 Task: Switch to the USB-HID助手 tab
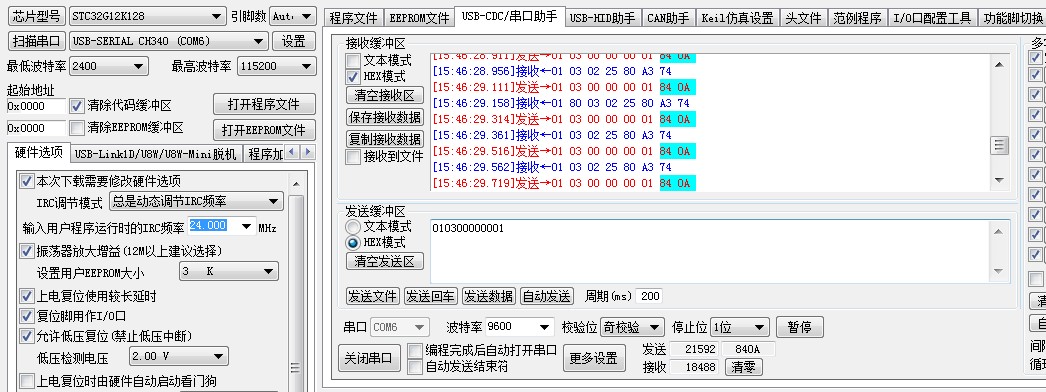tap(602, 18)
